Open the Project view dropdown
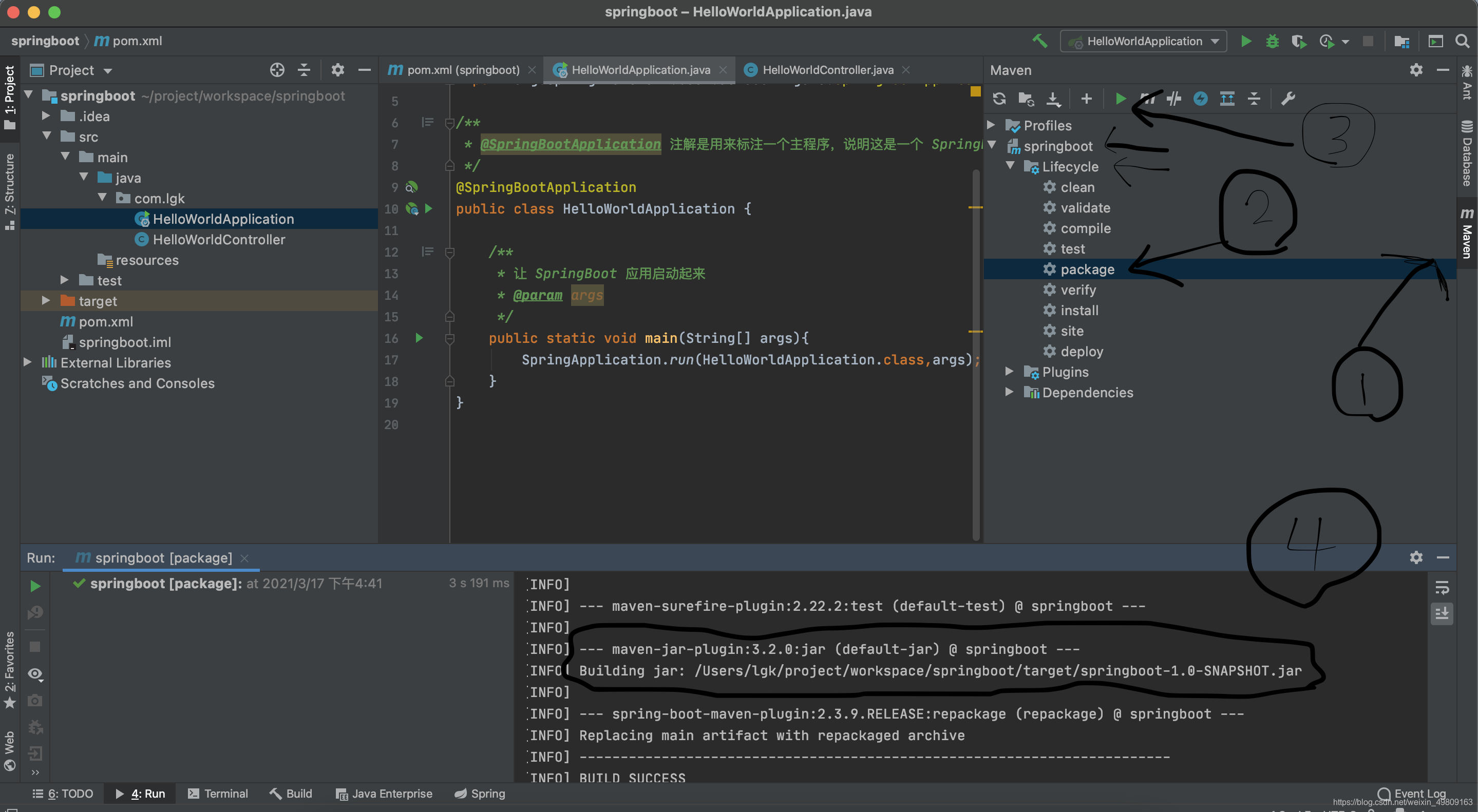Viewport: 1478px width, 812px height. [x=71, y=70]
